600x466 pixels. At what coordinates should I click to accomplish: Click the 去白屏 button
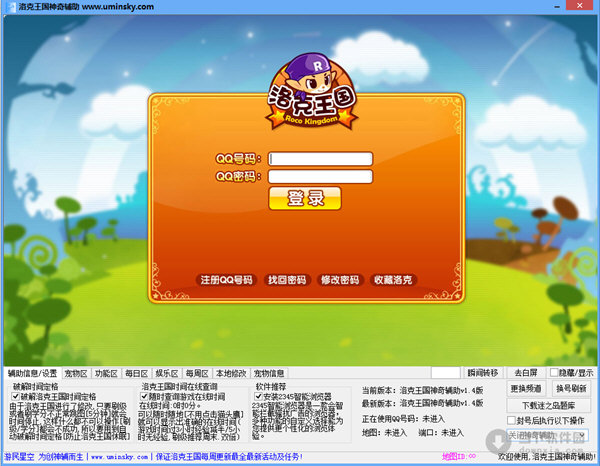click(526, 373)
